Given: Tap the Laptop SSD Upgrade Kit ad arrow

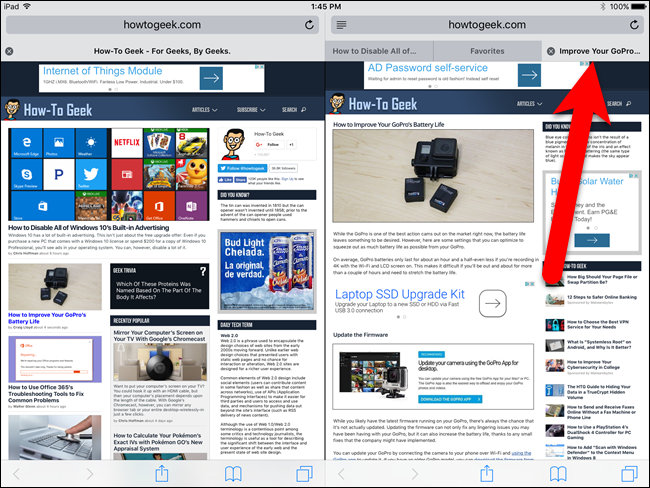Looking at the screenshot, I should click(492, 303).
